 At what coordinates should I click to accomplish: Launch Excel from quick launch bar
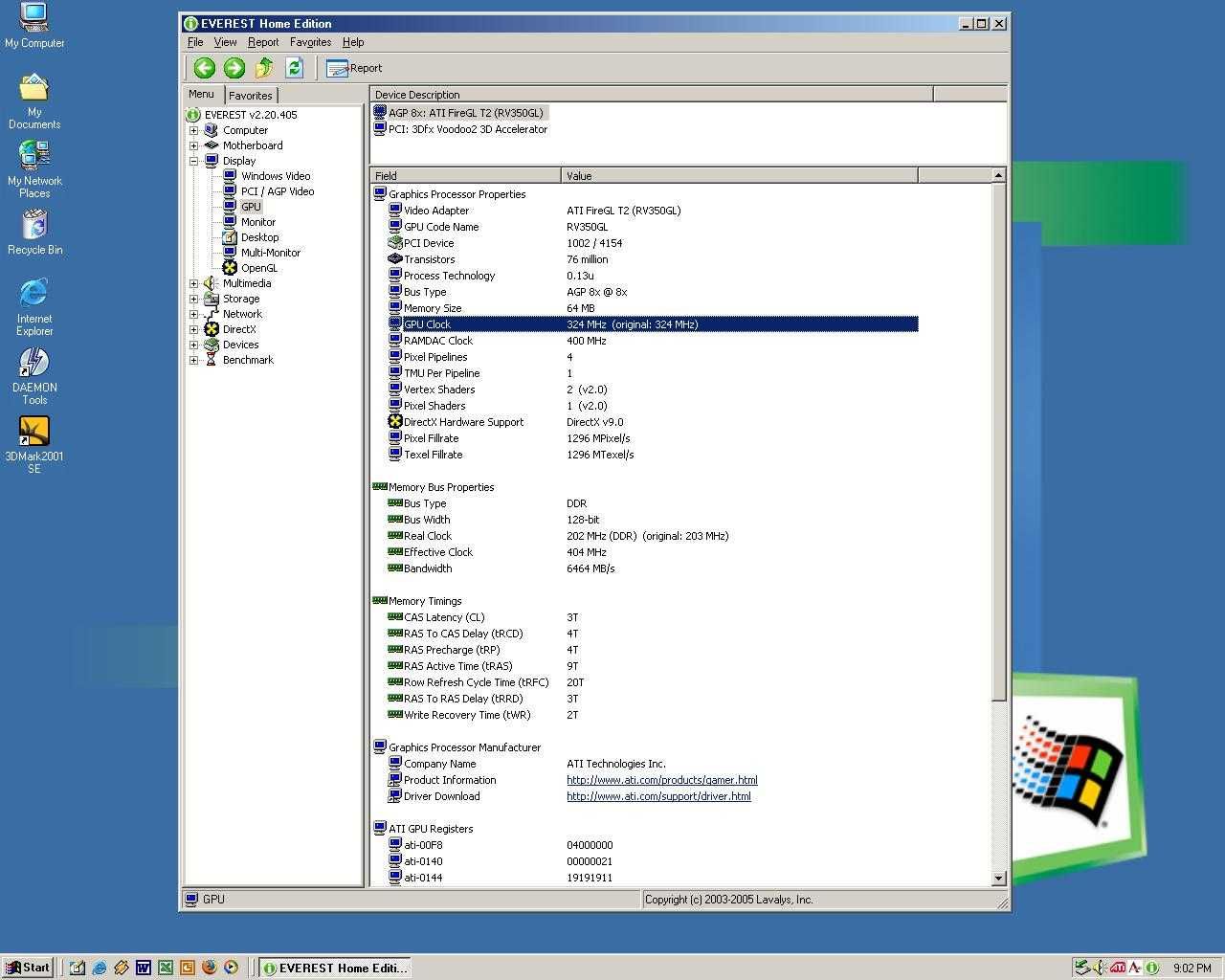pyautogui.click(x=166, y=968)
